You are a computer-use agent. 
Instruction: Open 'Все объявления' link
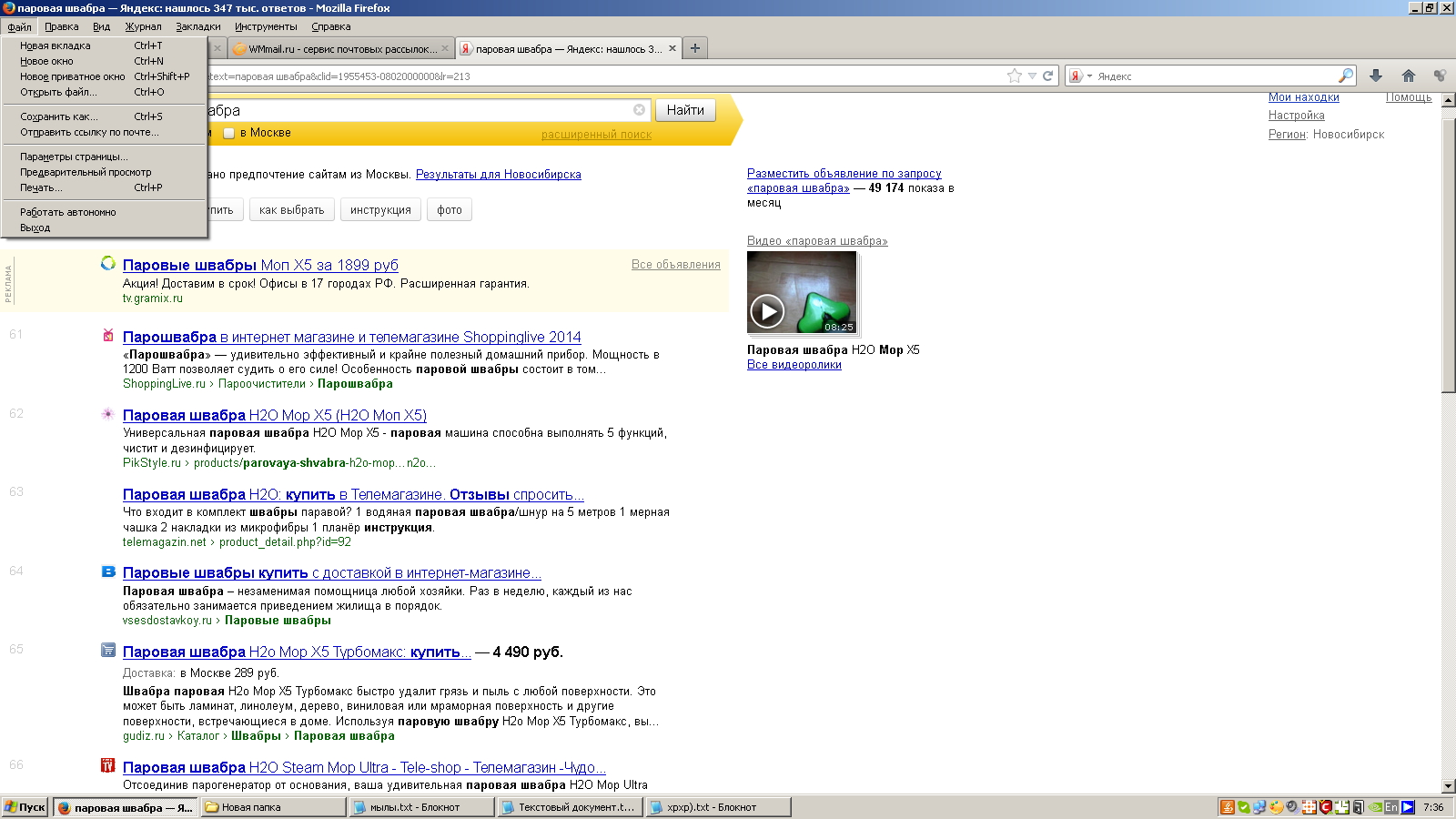point(676,265)
